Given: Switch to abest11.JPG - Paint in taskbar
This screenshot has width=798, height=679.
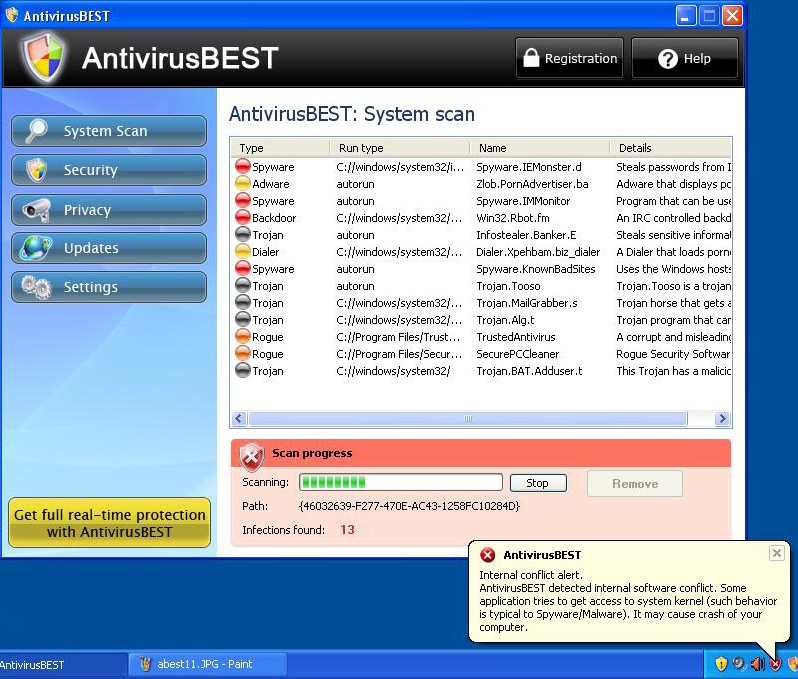Looking at the screenshot, I should (x=207, y=664).
